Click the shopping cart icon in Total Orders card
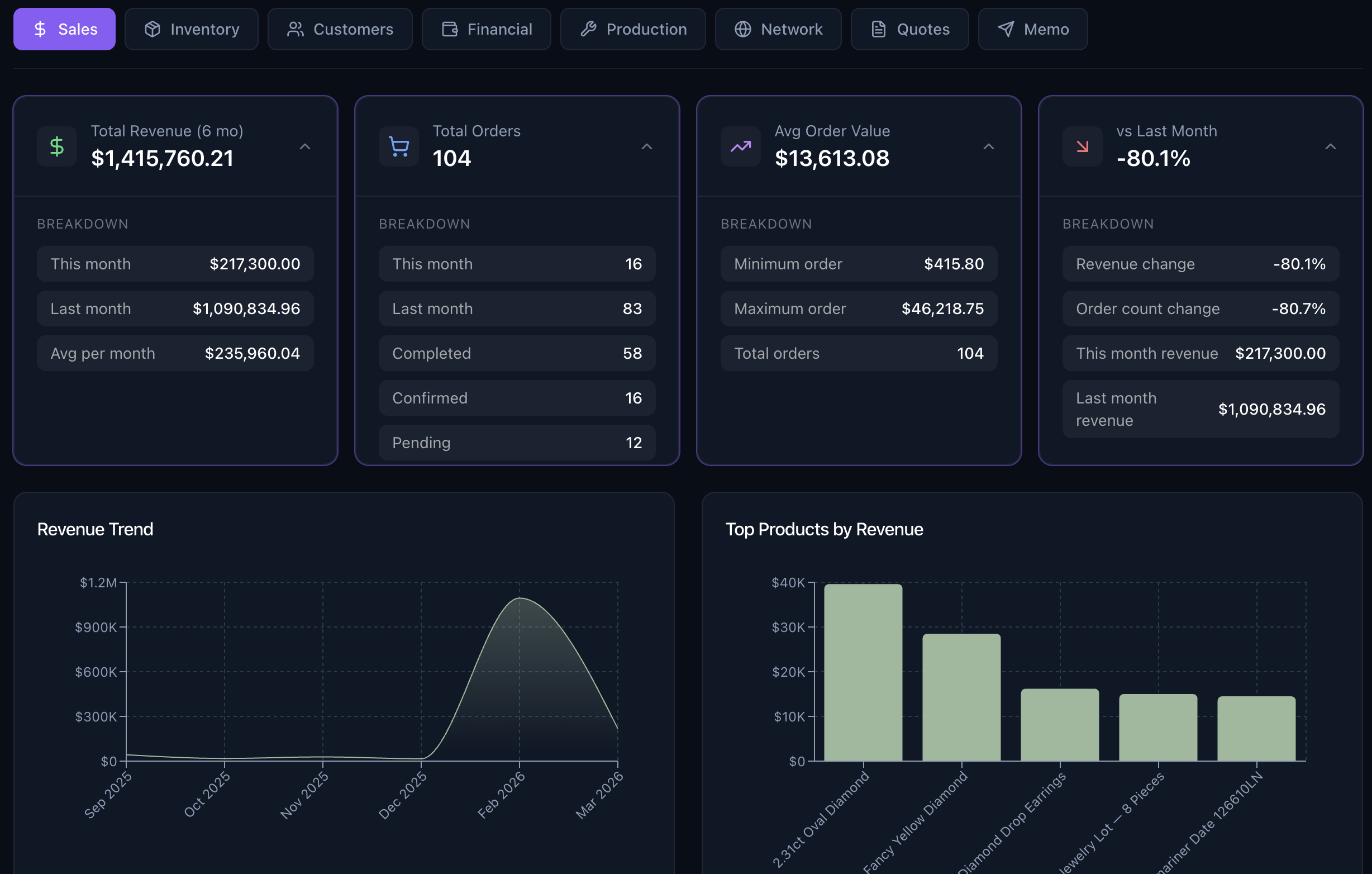 [x=399, y=146]
